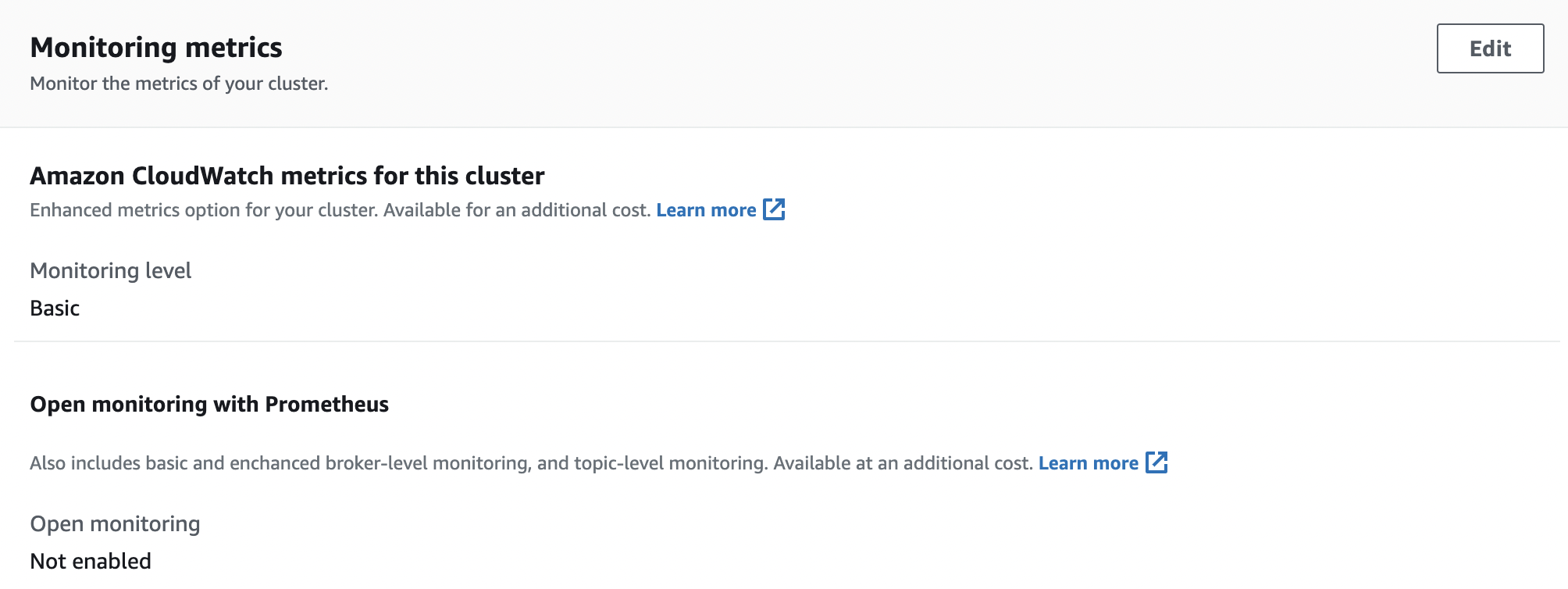Click the broker-level monitoring description text
Viewport: 1568px width, 589px height.
531,463
